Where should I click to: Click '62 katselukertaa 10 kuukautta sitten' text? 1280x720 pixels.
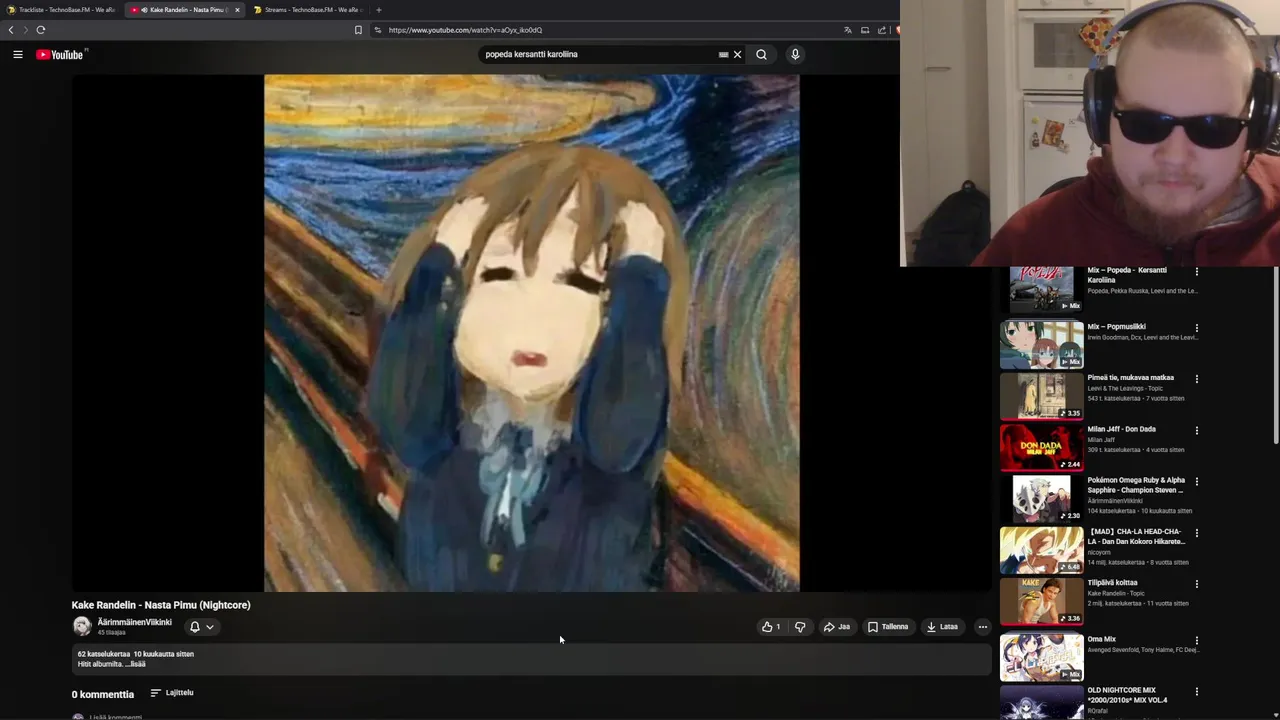pyautogui.click(x=136, y=654)
